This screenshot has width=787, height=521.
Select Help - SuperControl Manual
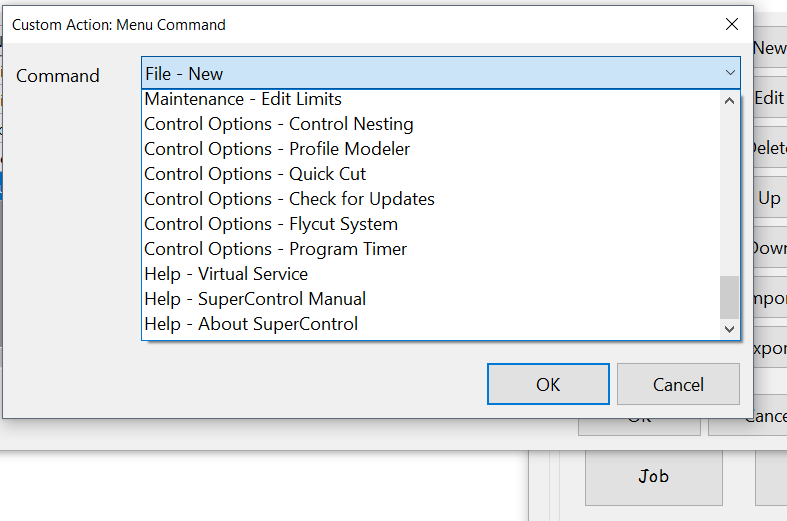431,299
